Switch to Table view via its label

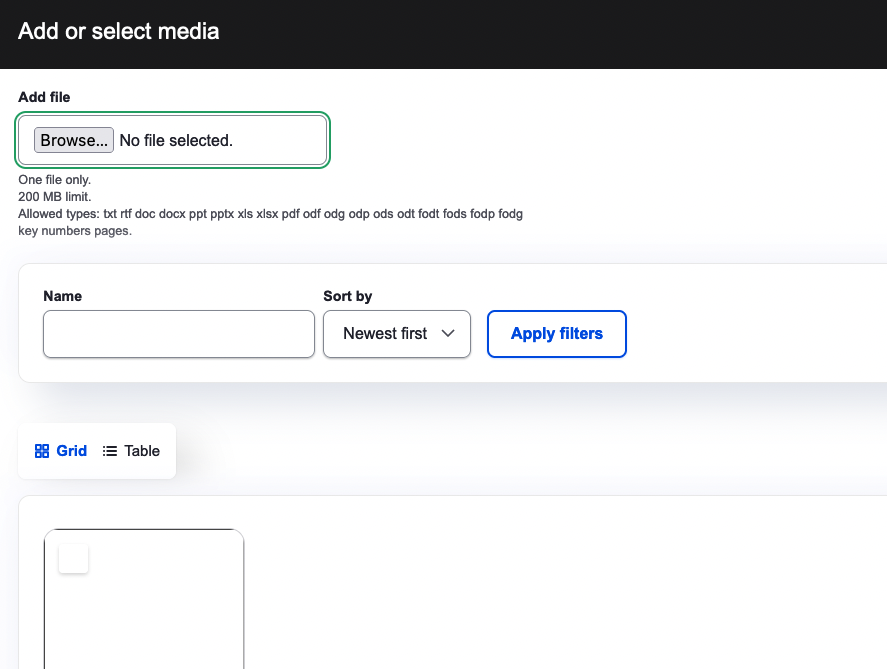(142, 451)
